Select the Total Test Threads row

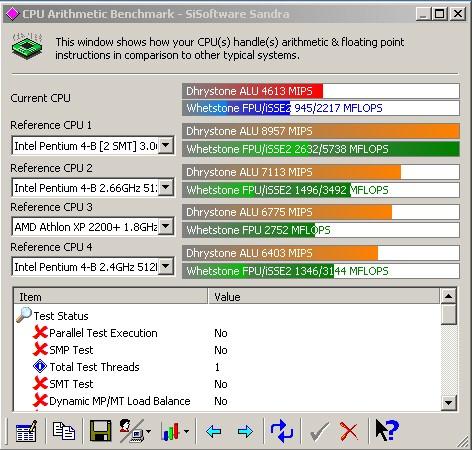pos(227,367)
